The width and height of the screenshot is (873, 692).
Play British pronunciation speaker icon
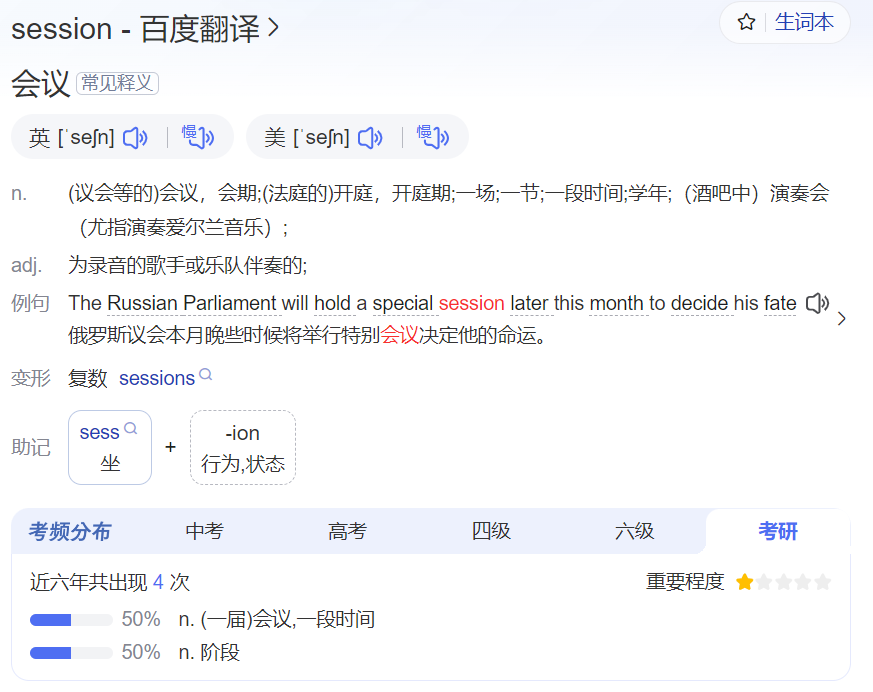135,138
